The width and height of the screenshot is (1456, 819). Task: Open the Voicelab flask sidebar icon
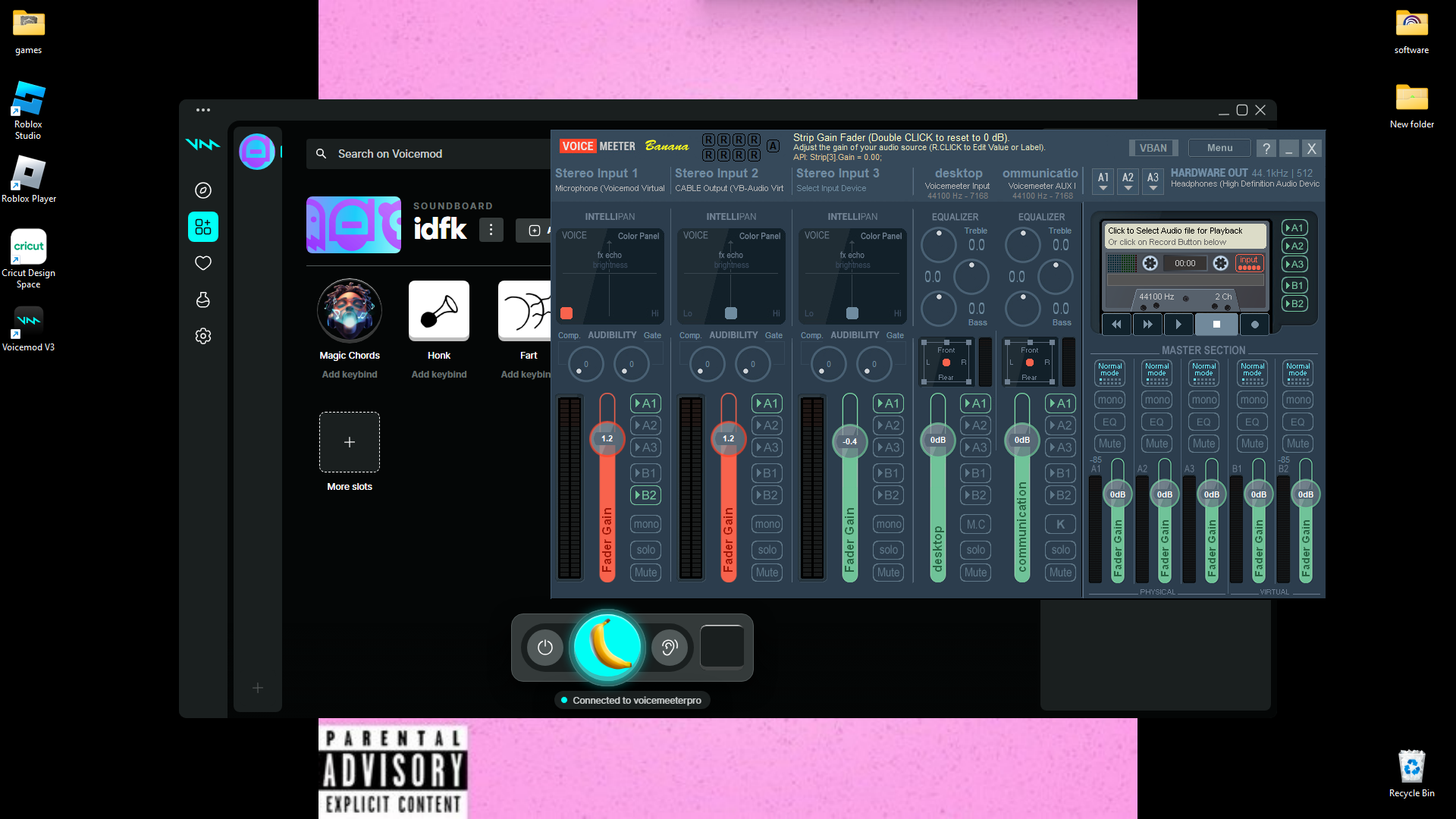tap(202, 300)
